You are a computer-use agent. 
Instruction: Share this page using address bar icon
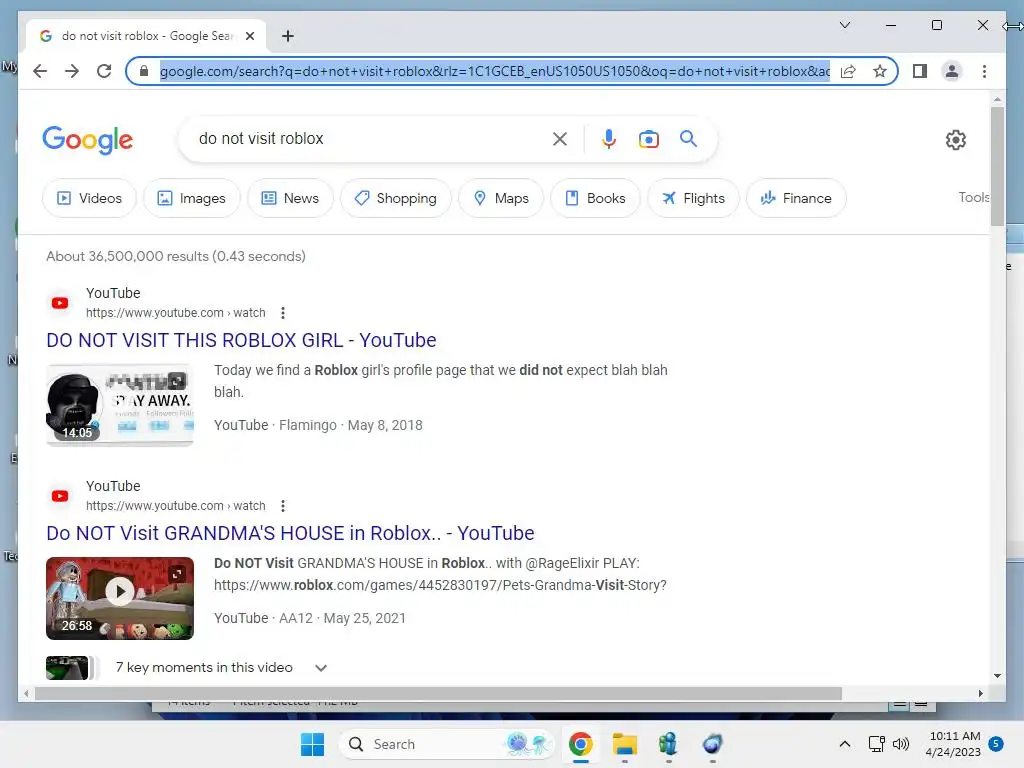848,71
